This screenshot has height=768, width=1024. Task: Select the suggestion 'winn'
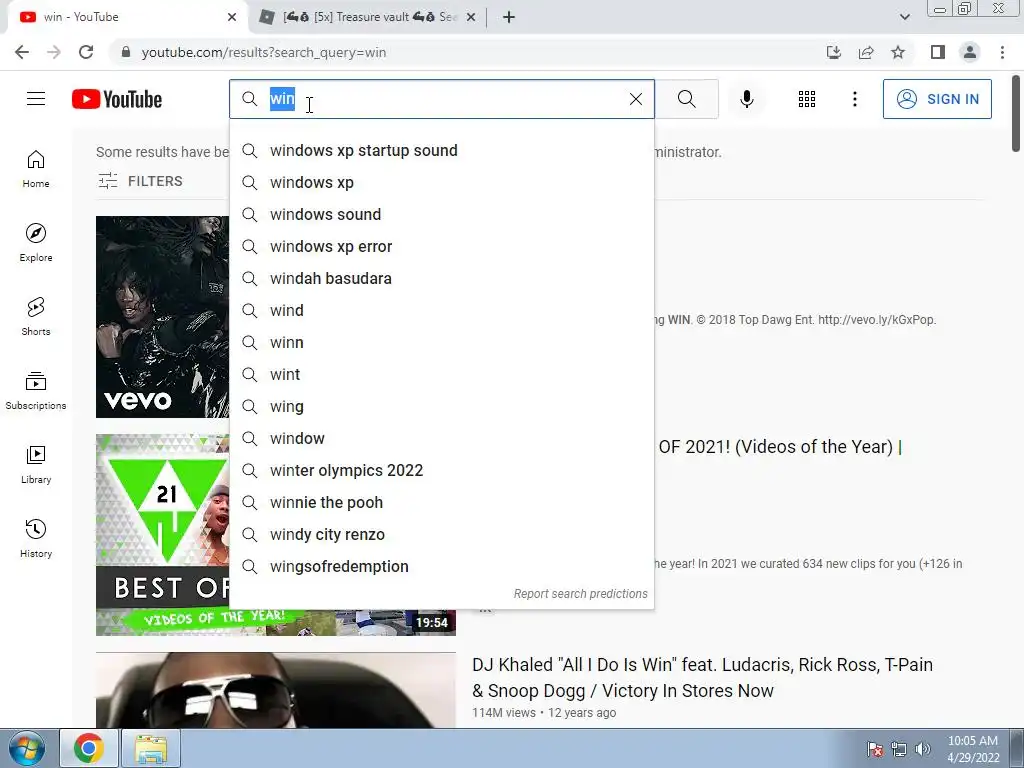pyautogui.click(x=441, y=342)
